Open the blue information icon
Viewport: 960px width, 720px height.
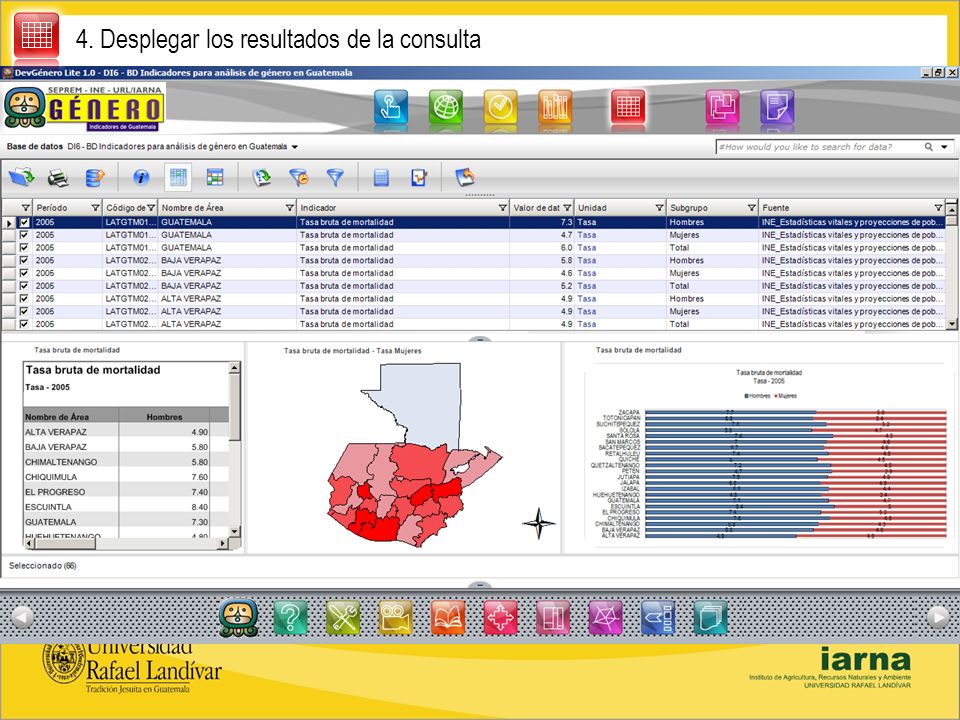(141, 178)
